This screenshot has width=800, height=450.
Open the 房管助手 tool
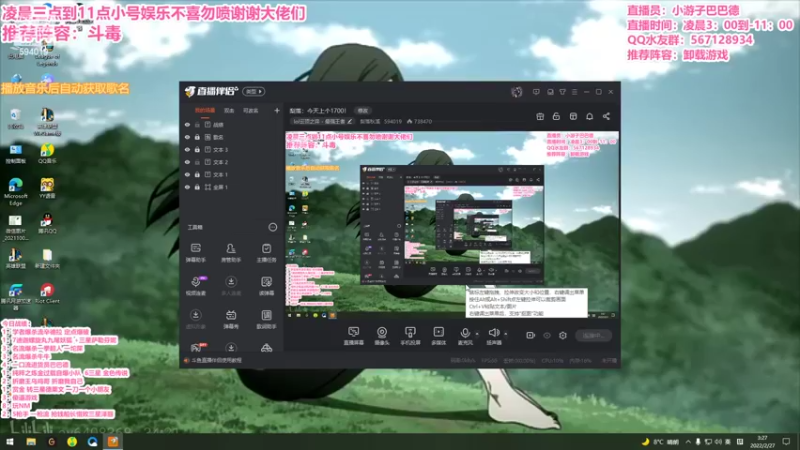click(x=231, y=253)
